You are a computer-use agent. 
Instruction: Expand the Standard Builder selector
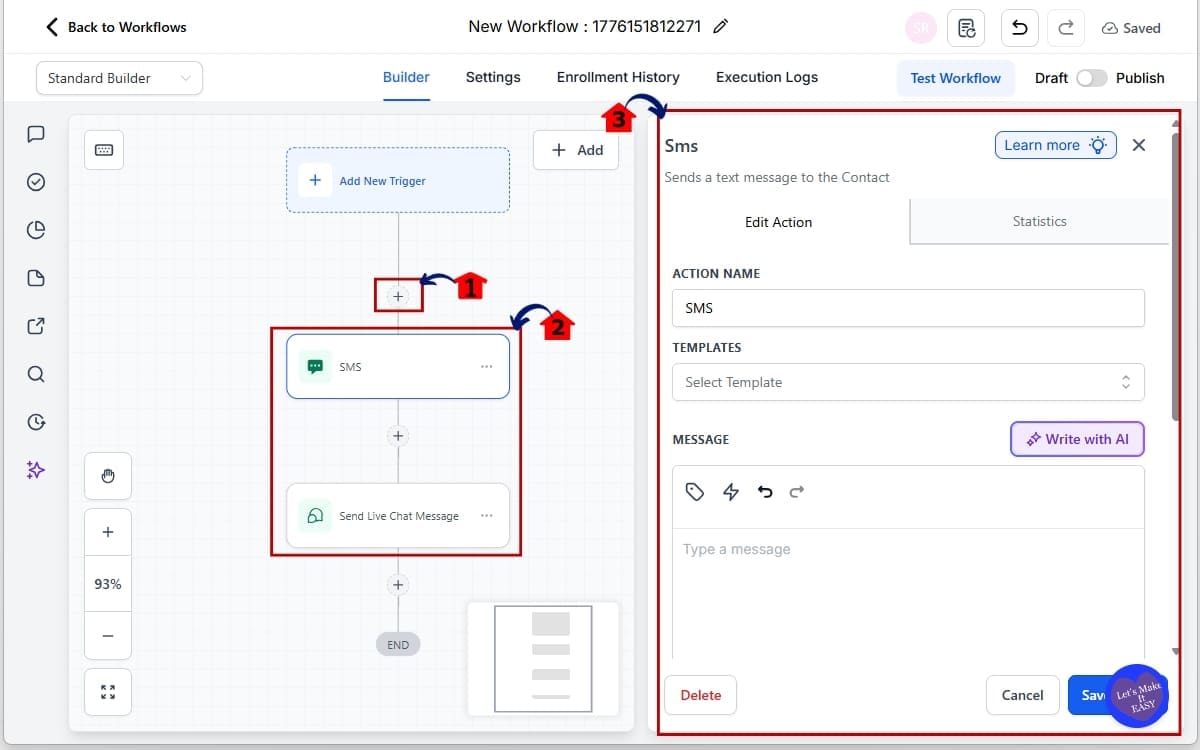tap(118, 77)
